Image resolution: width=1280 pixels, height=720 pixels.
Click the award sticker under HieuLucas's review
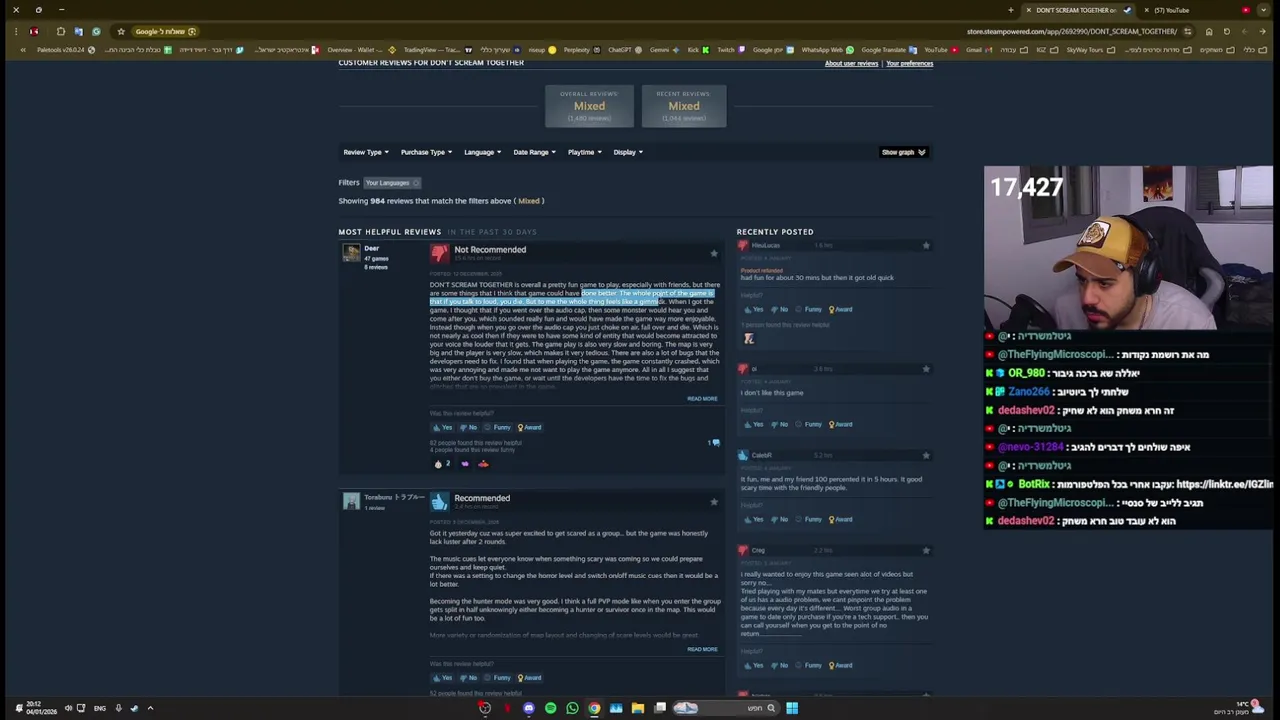[749, 339]
